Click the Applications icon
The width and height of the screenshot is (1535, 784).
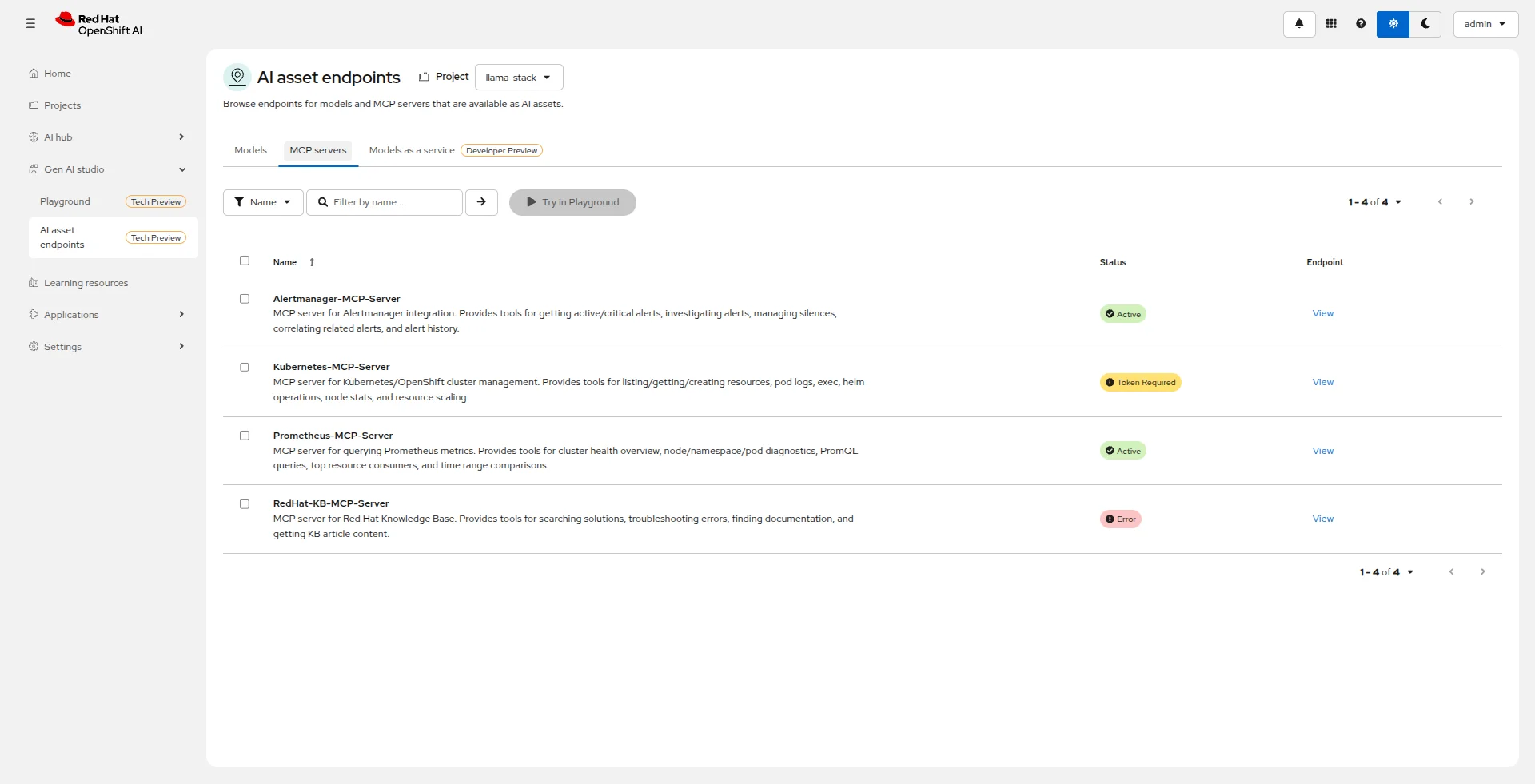click(34, 315)
